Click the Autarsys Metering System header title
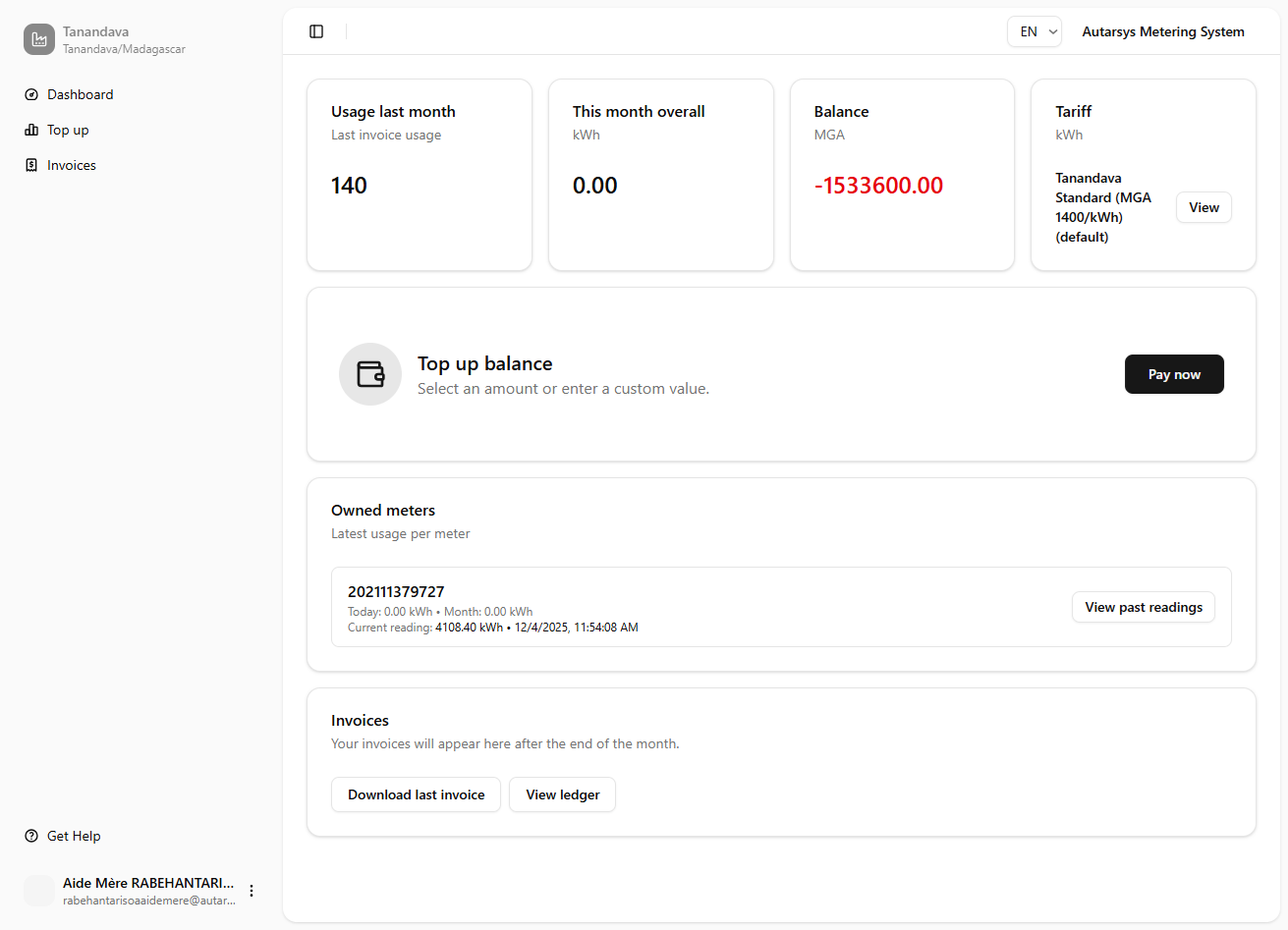1288x930 pixels. coord(1162,30)
